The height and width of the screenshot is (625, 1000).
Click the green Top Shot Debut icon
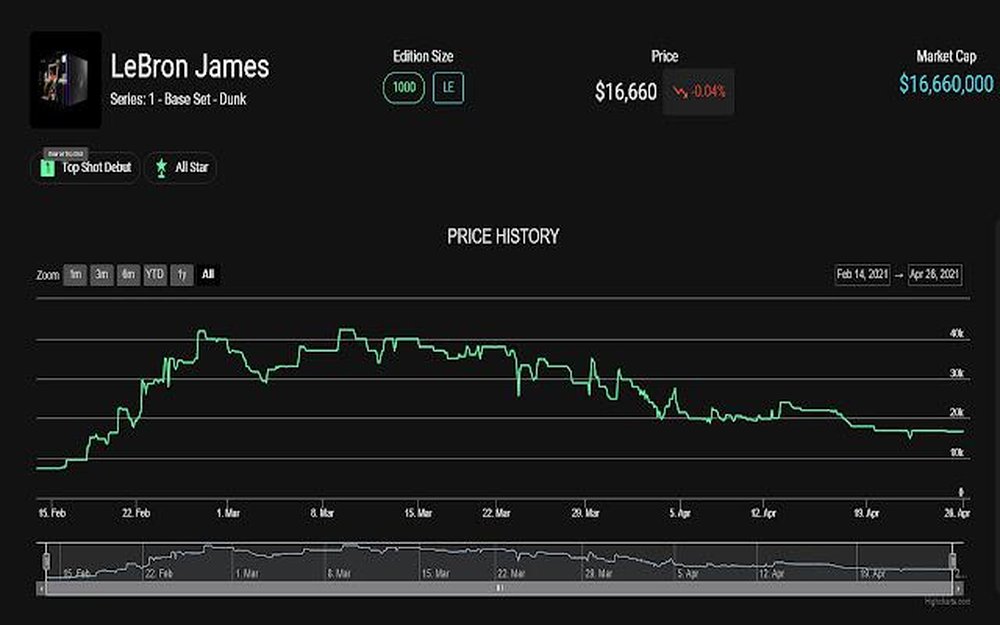click(47, 168)
